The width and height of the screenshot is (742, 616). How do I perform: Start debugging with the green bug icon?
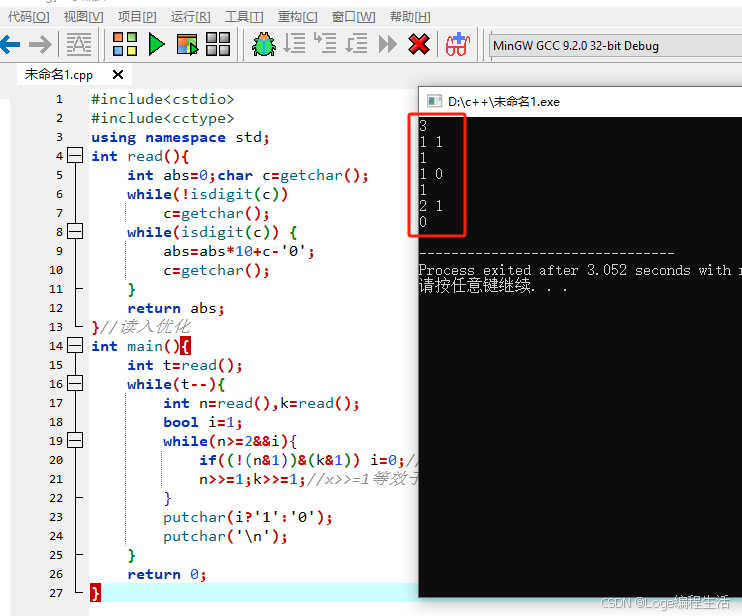(x=264, y=45)
